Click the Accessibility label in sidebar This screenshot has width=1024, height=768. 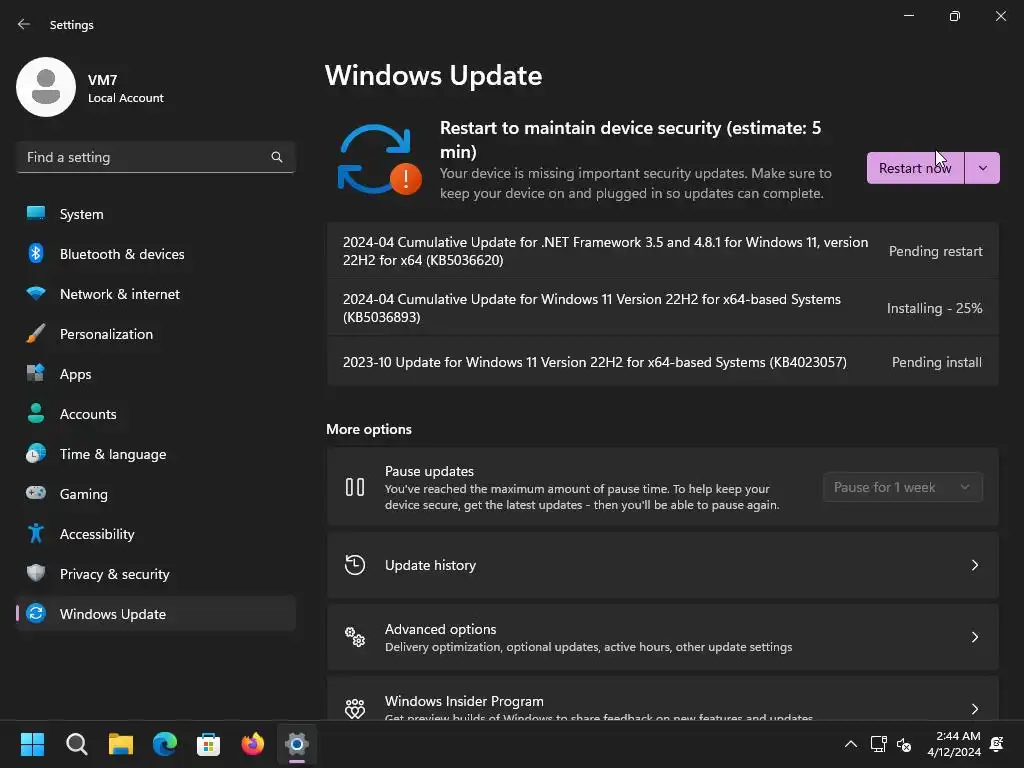point(97,534)
